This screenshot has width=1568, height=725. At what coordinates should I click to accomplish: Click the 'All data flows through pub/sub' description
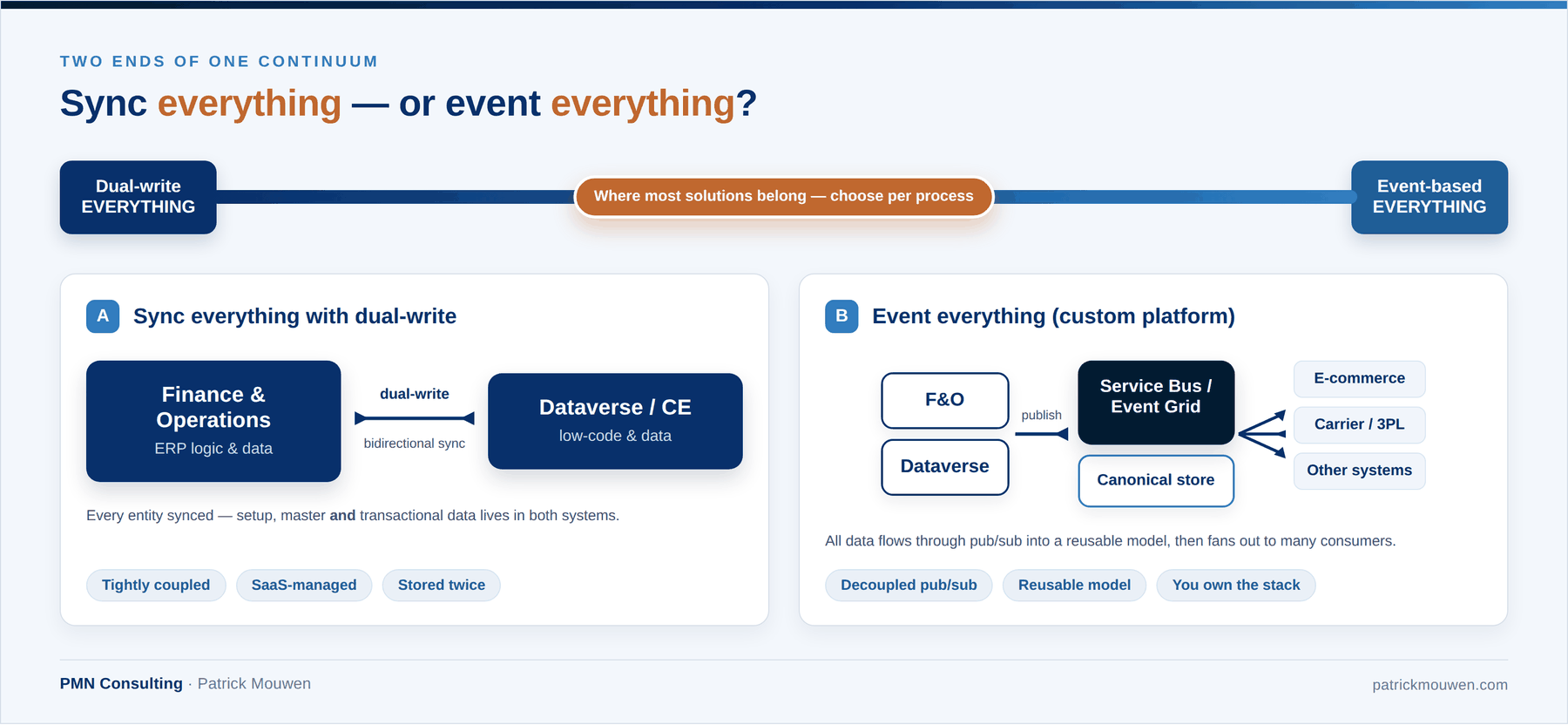[x=1111, y=541]
